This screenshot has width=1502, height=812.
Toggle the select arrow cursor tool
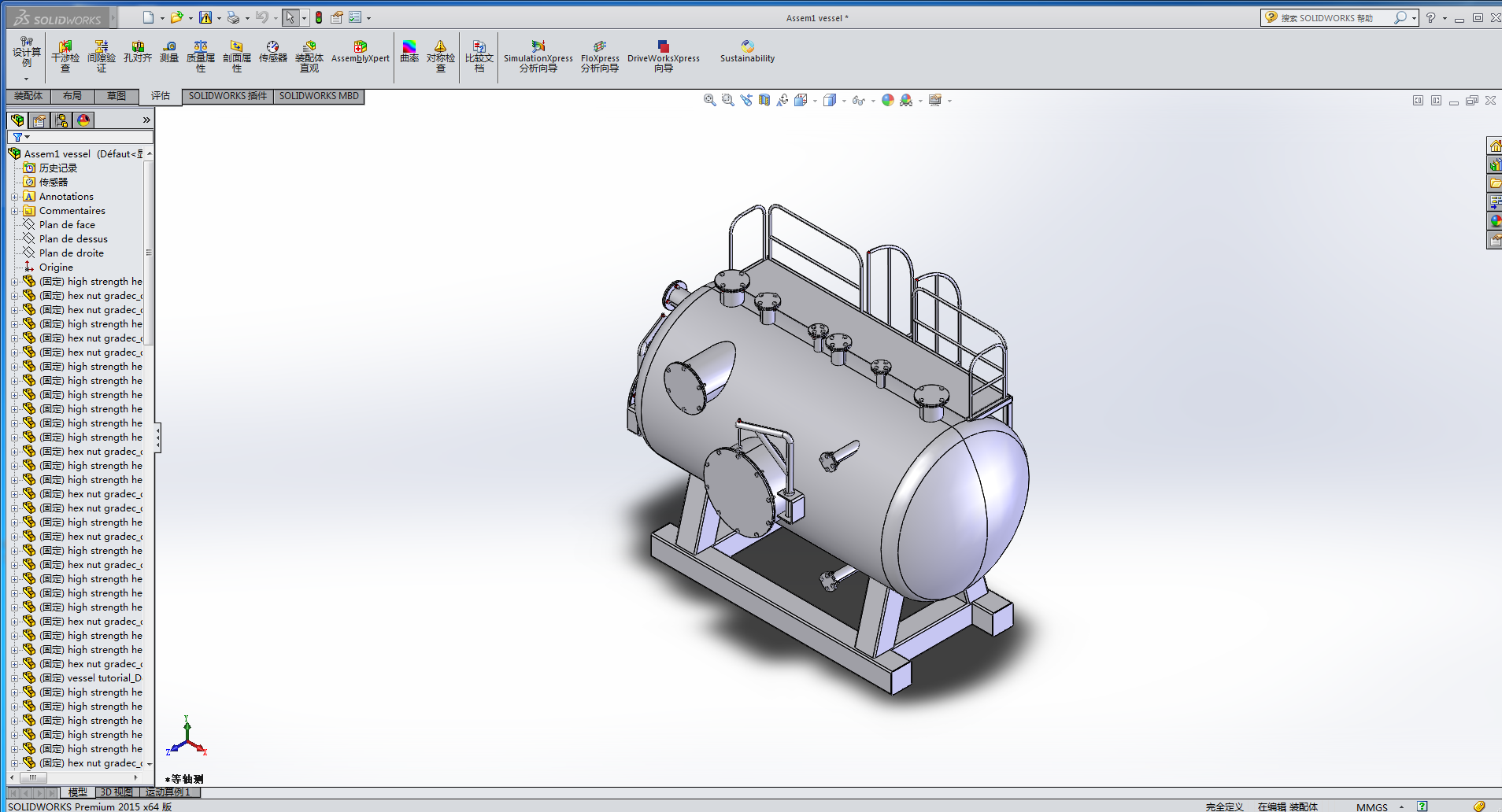[290, 17]
